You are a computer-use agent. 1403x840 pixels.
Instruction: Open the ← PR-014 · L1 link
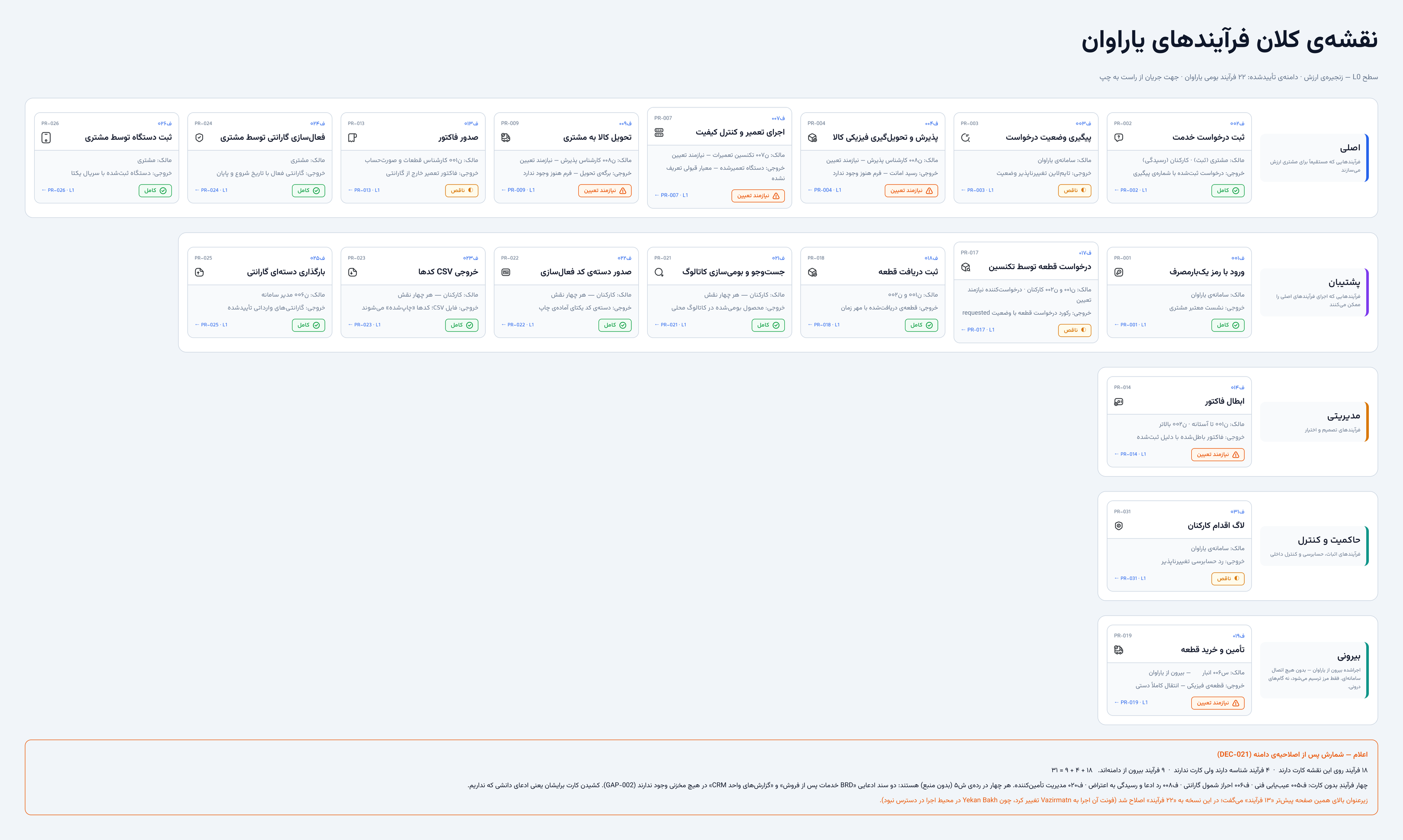tap(1130, 454)
